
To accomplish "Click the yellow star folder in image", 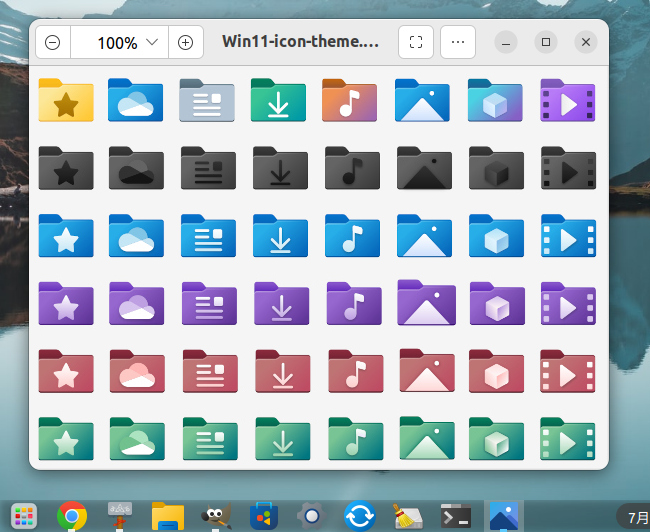I will pos(66,100).
